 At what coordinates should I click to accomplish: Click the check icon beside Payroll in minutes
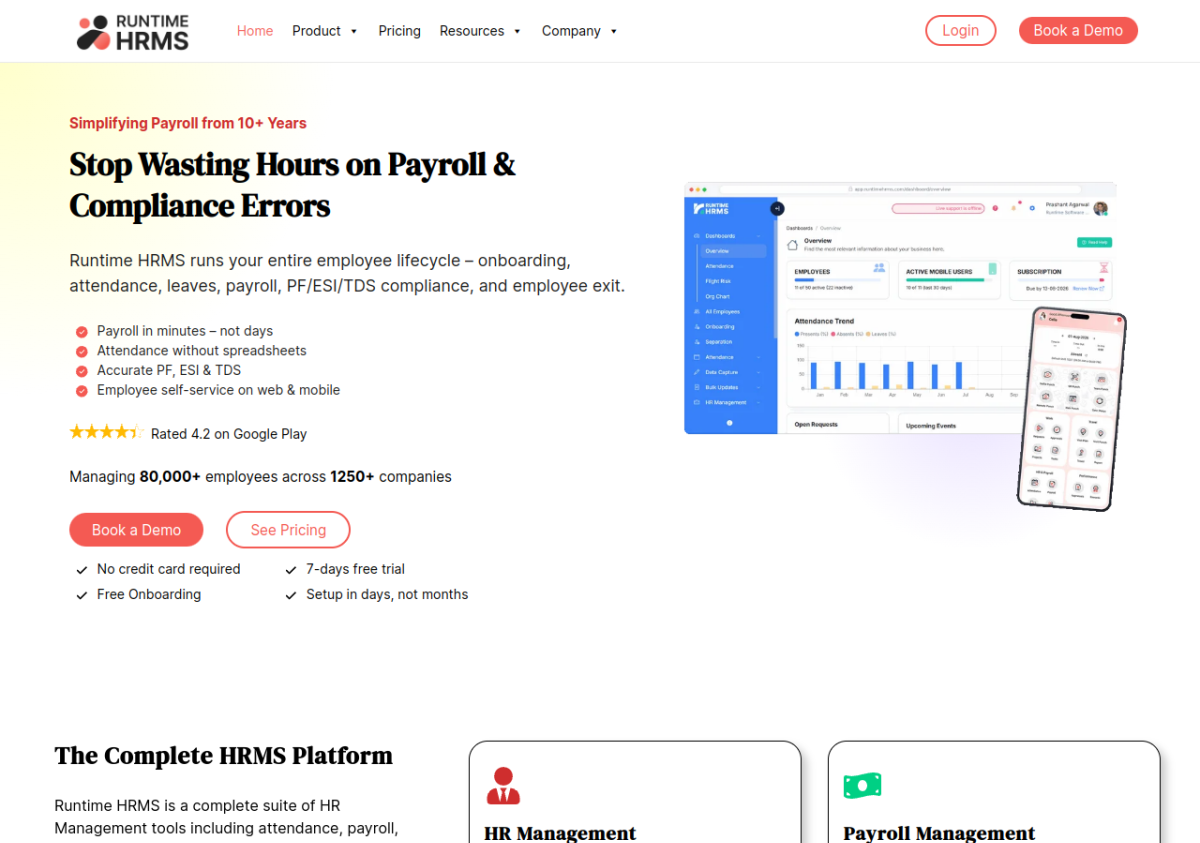81,331
